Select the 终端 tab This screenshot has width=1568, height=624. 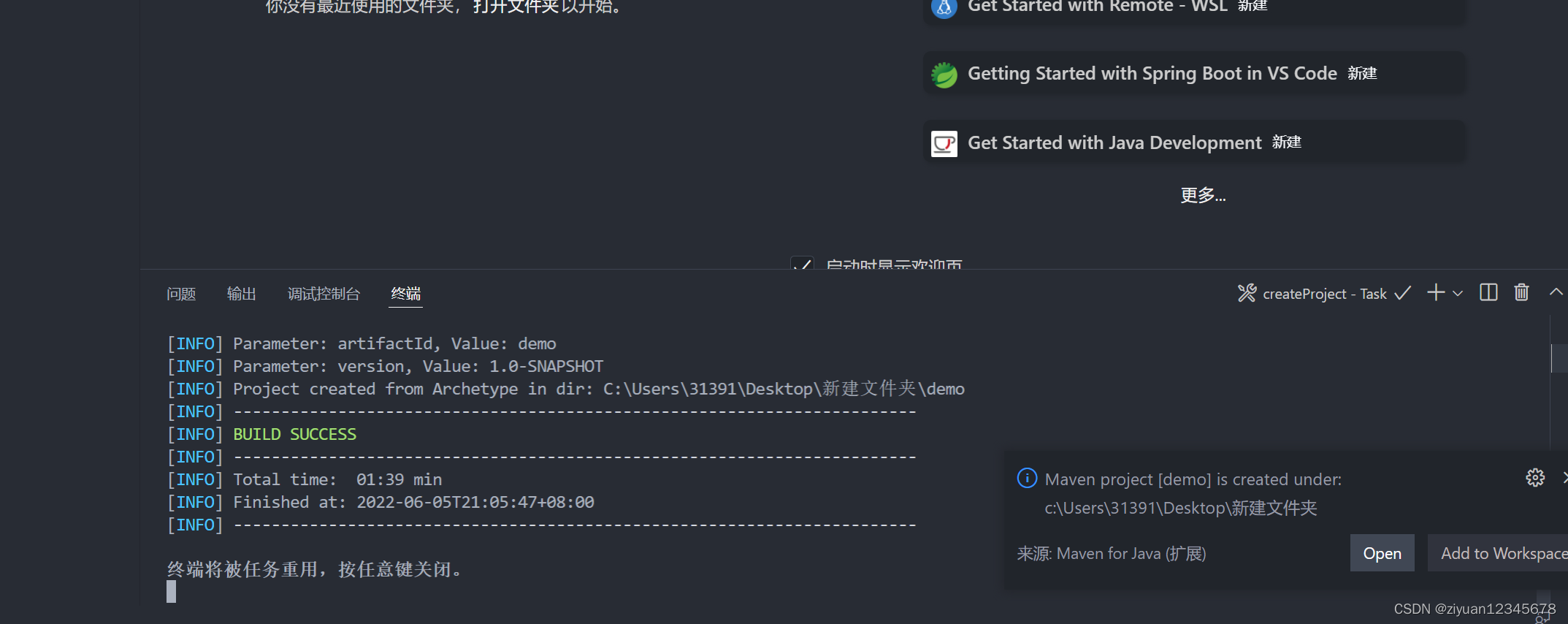click(x=405, y=294)
